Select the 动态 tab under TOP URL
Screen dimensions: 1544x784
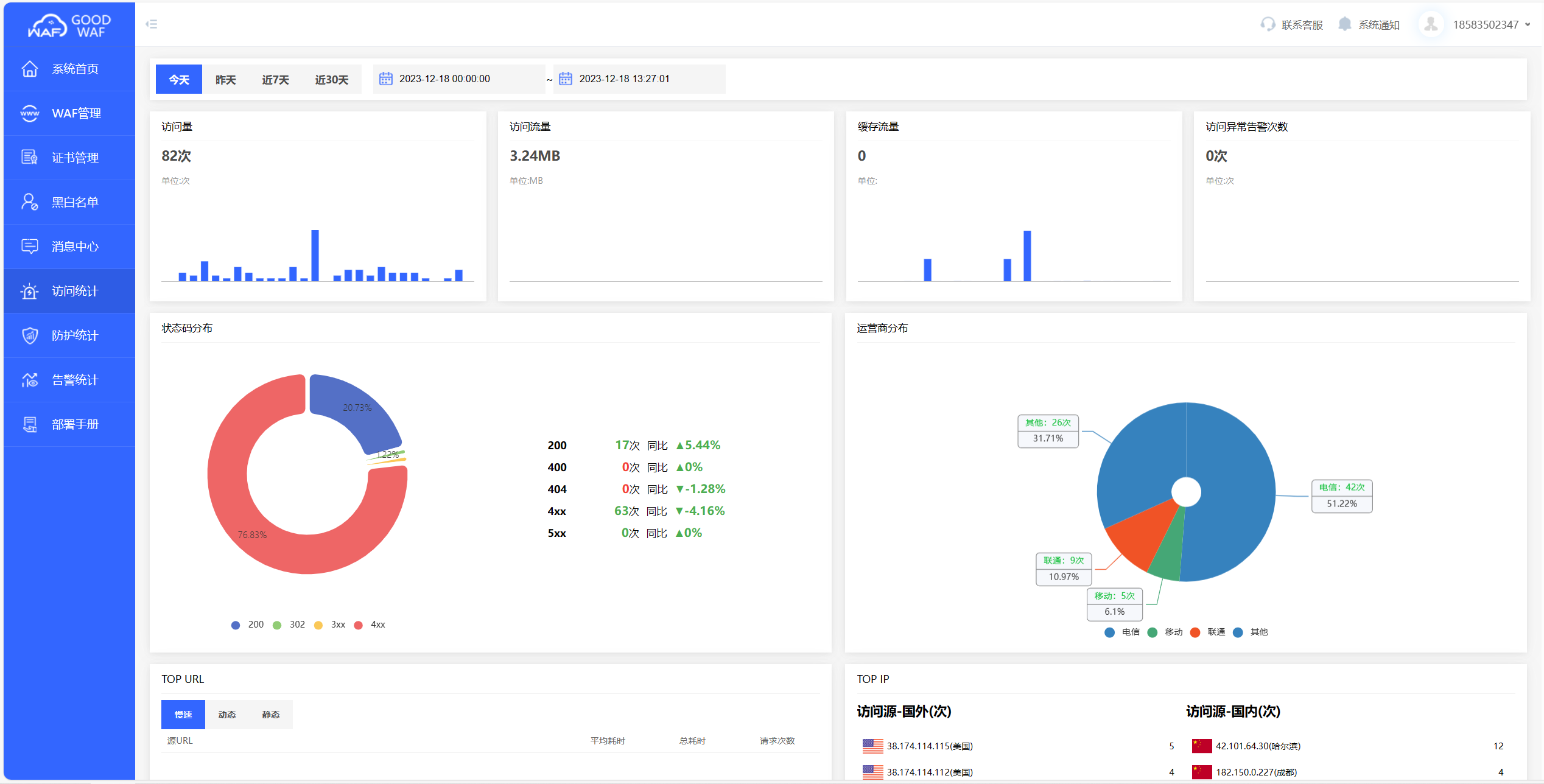point(227,715)
